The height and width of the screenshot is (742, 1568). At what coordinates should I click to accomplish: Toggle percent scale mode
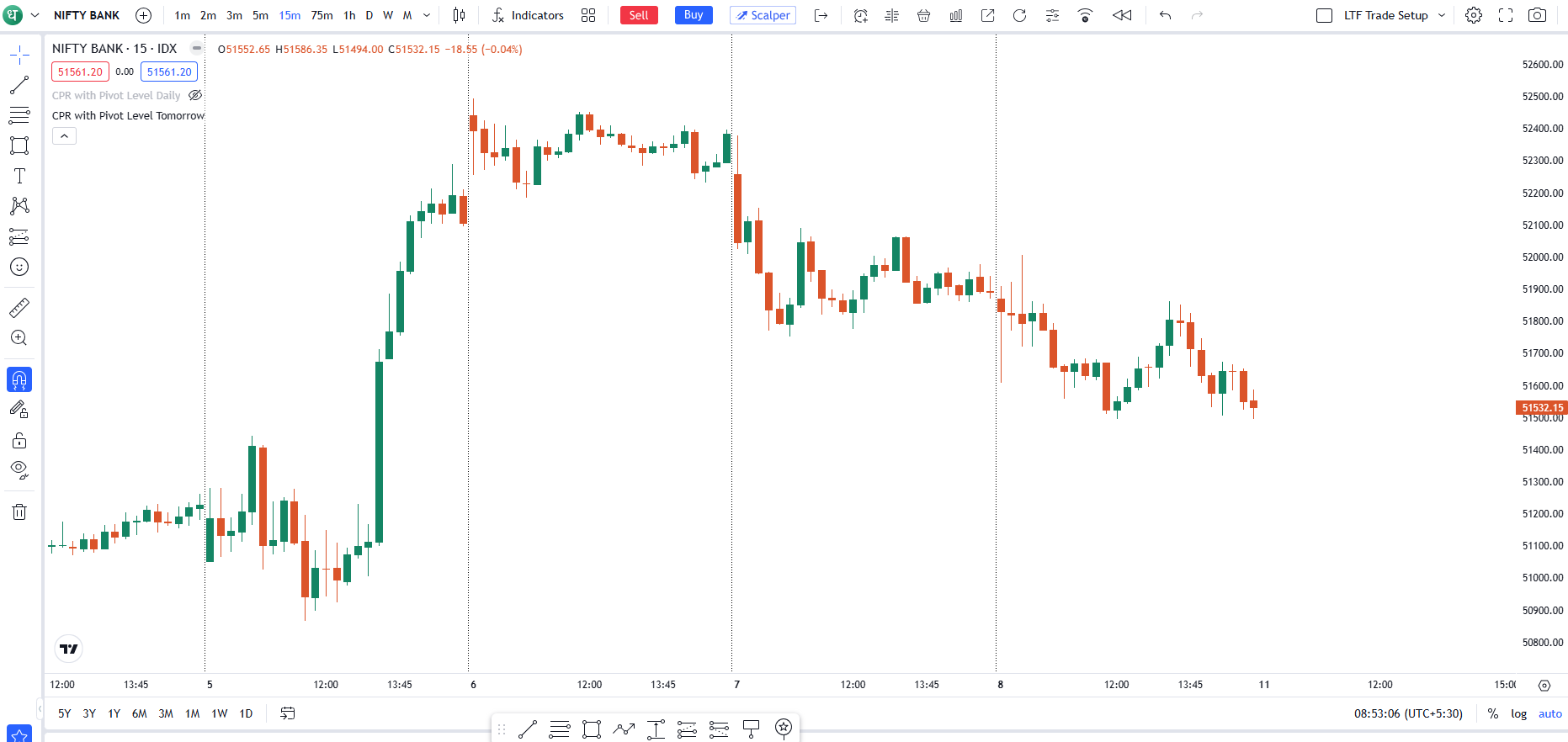pos(1492,713)
